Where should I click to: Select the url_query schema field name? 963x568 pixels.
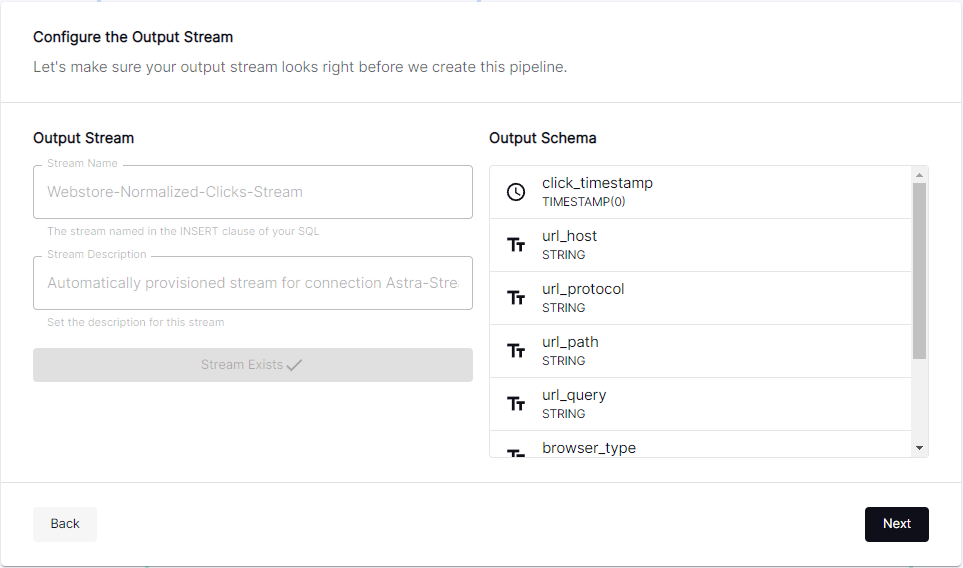point(574,395)
